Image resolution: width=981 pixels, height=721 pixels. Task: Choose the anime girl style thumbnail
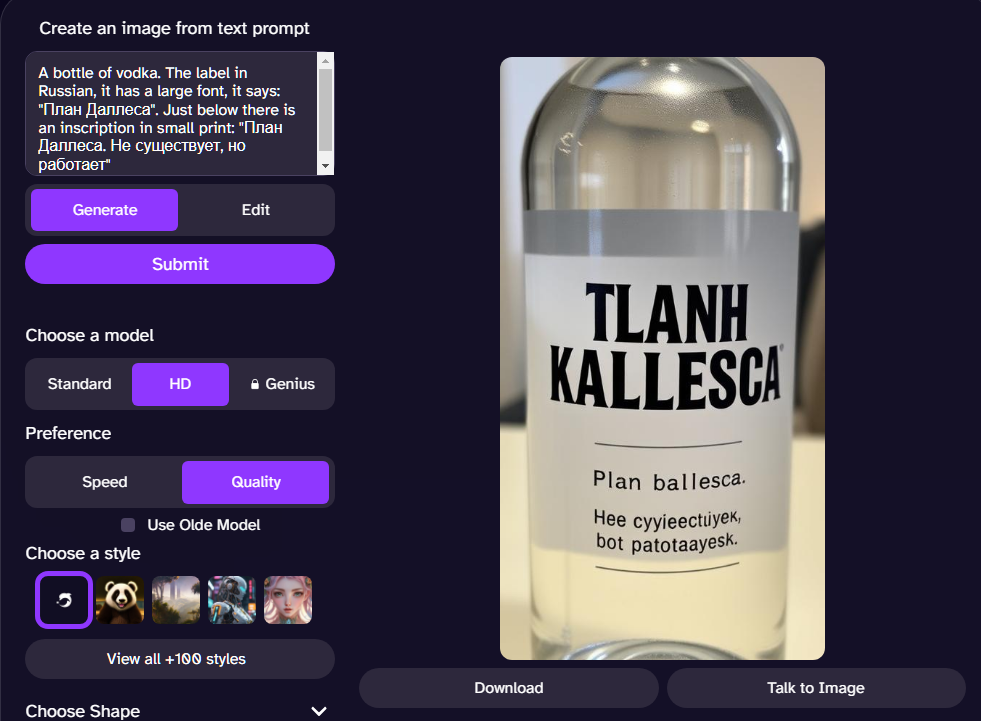tap(288, 600)
